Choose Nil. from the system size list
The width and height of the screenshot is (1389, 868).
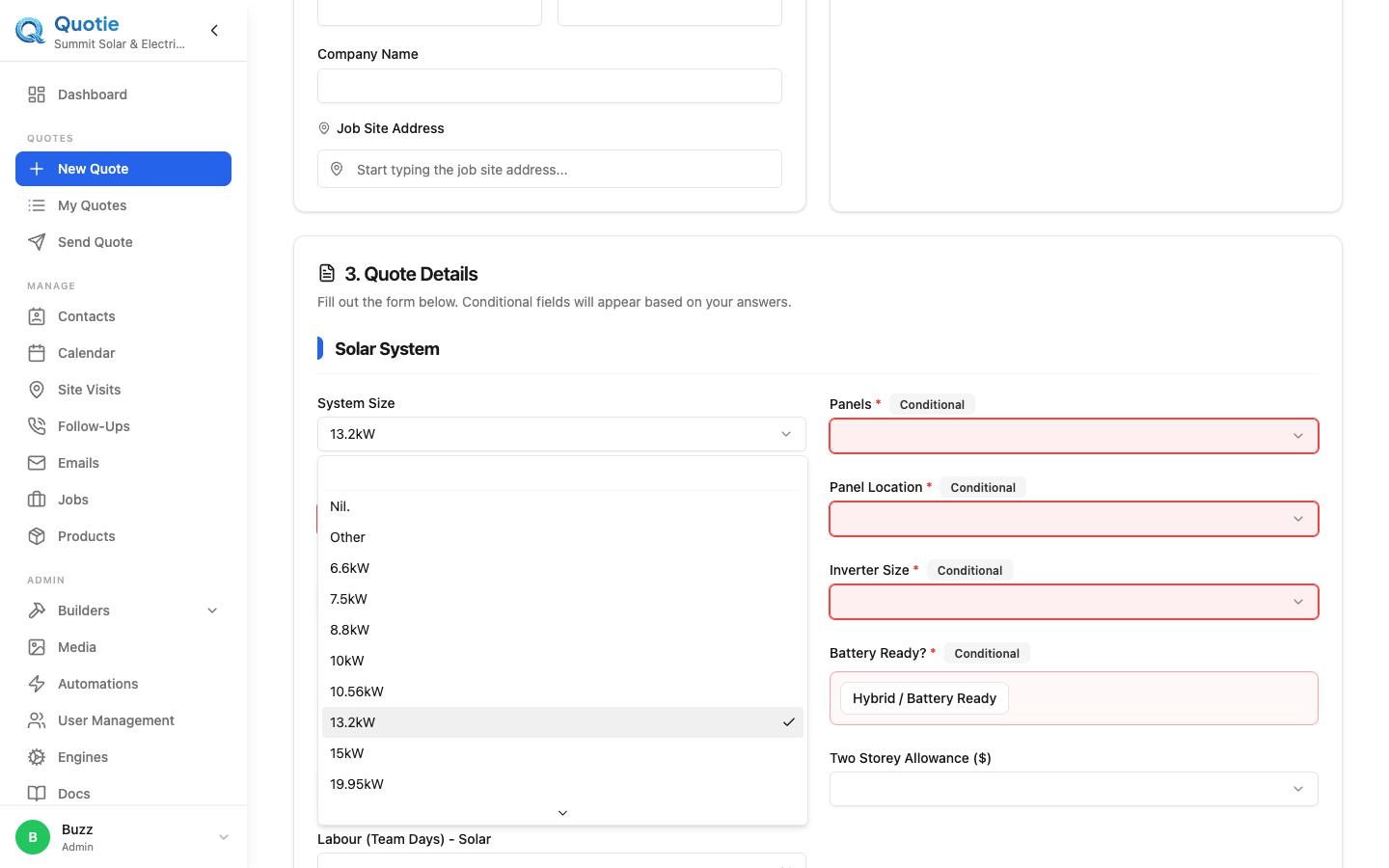[x=562, y=506]
